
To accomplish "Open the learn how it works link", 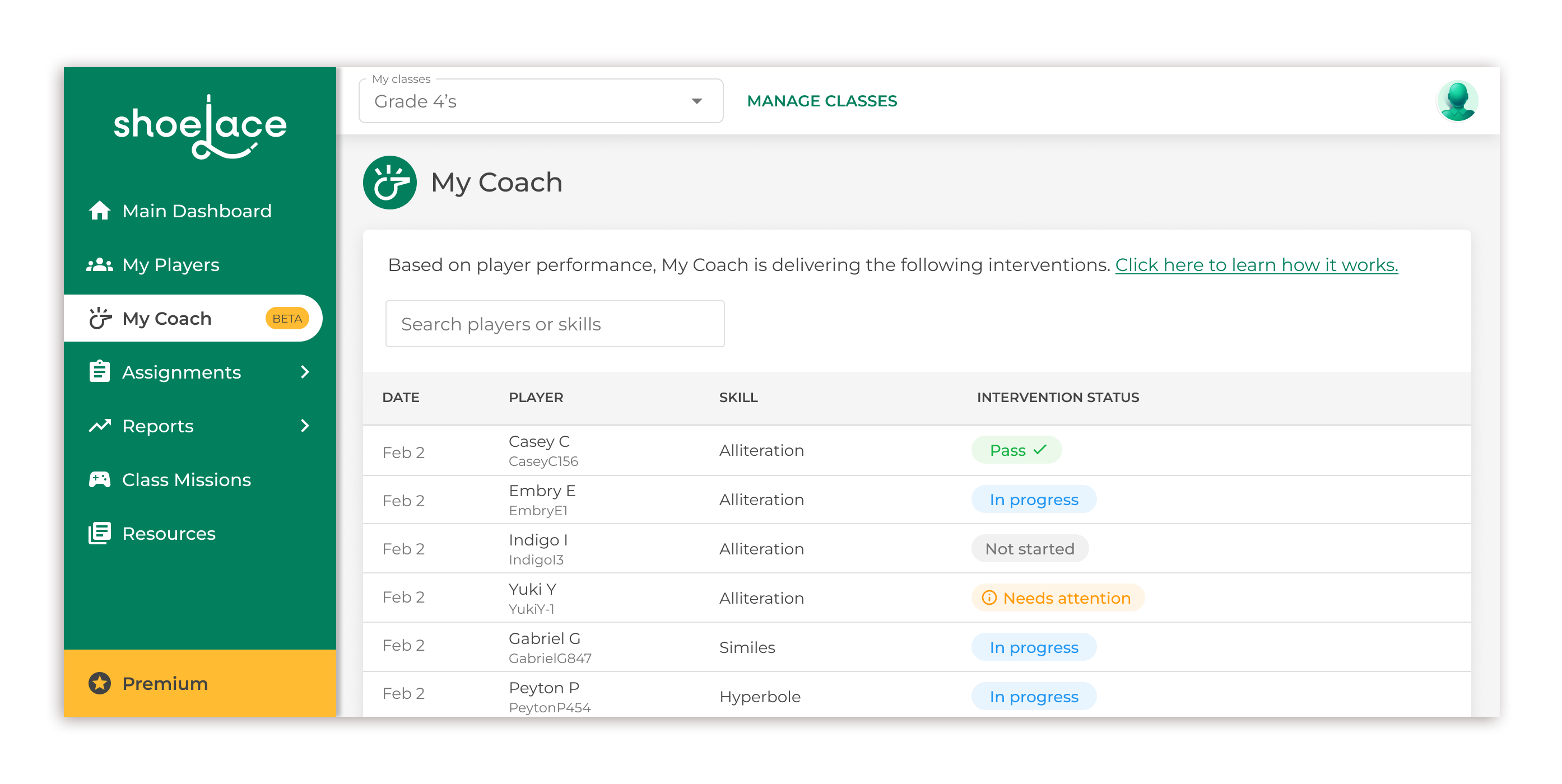I will (1257, 265).
